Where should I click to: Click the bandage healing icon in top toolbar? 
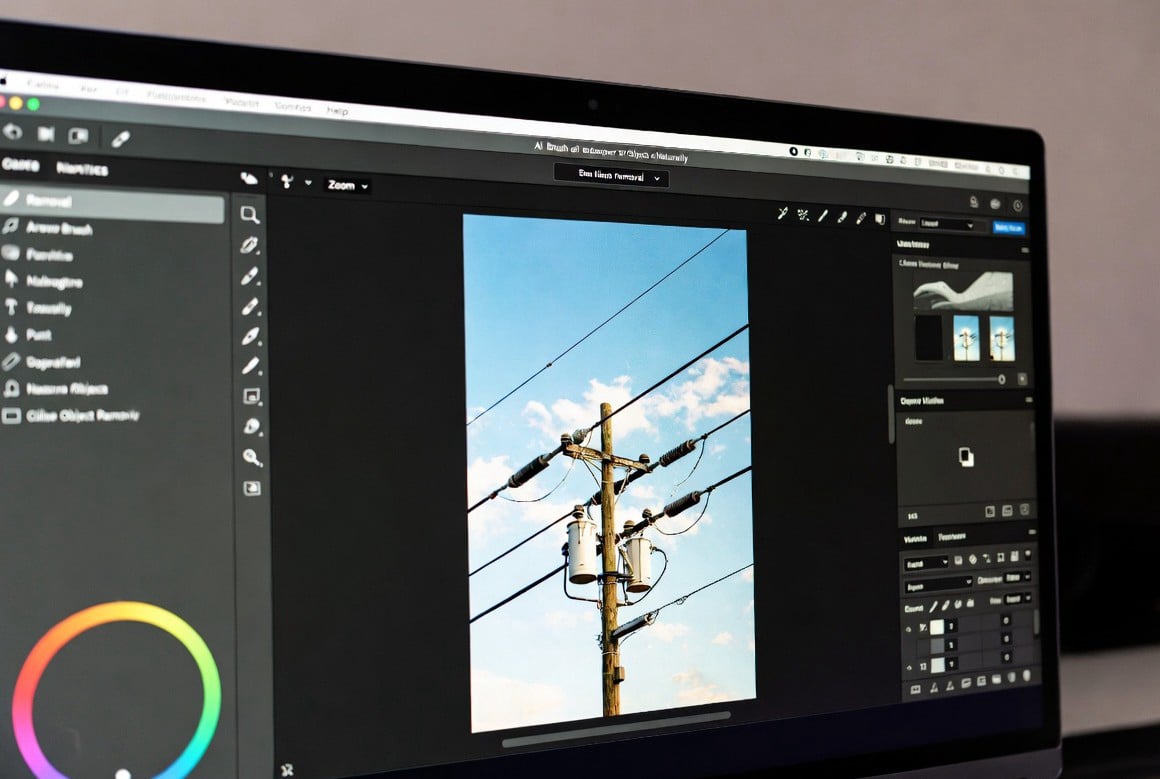click(120, 138)
